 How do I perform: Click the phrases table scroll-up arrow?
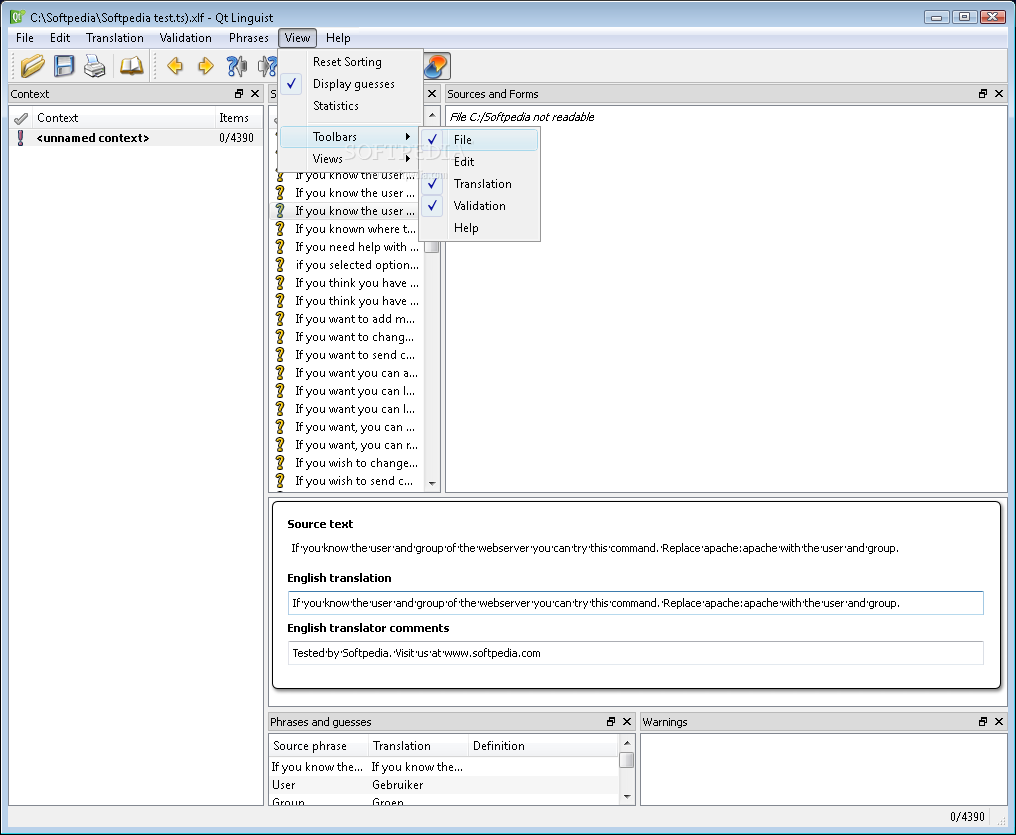pyautogui.click(x=627, y=743)
